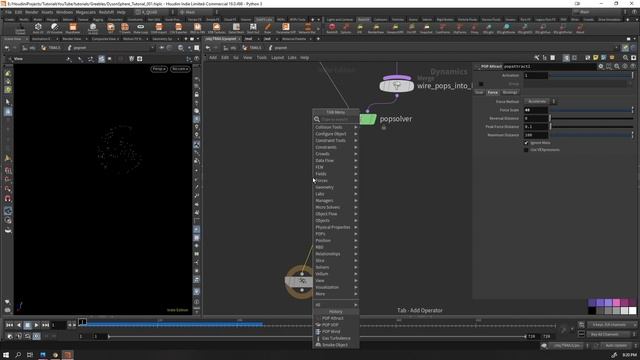
Task: Click the current frame field in playbar
Action: (x=59, y=325)
